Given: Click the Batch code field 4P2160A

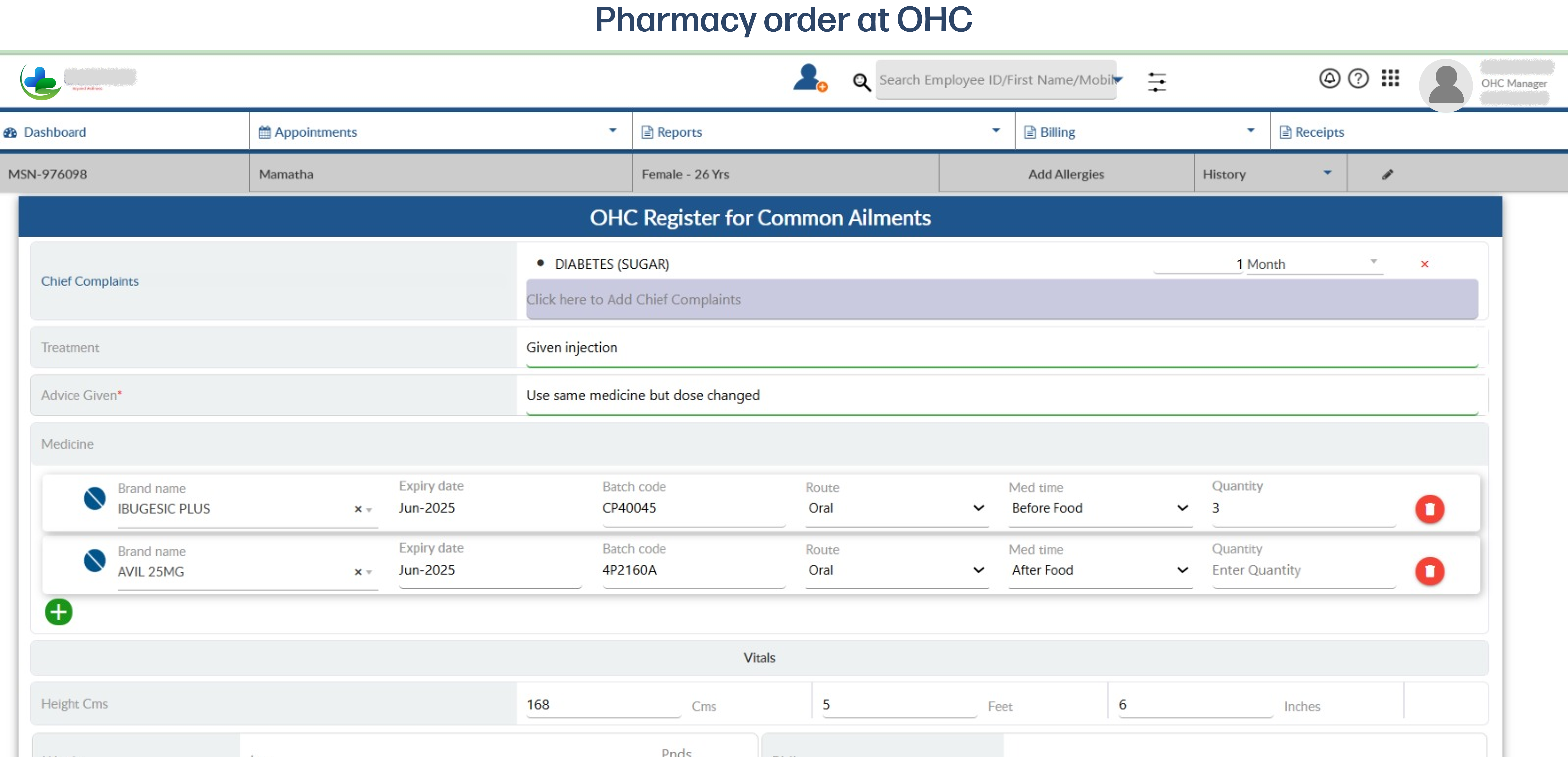Looking at the screenshot, I should tap(693, 570).
